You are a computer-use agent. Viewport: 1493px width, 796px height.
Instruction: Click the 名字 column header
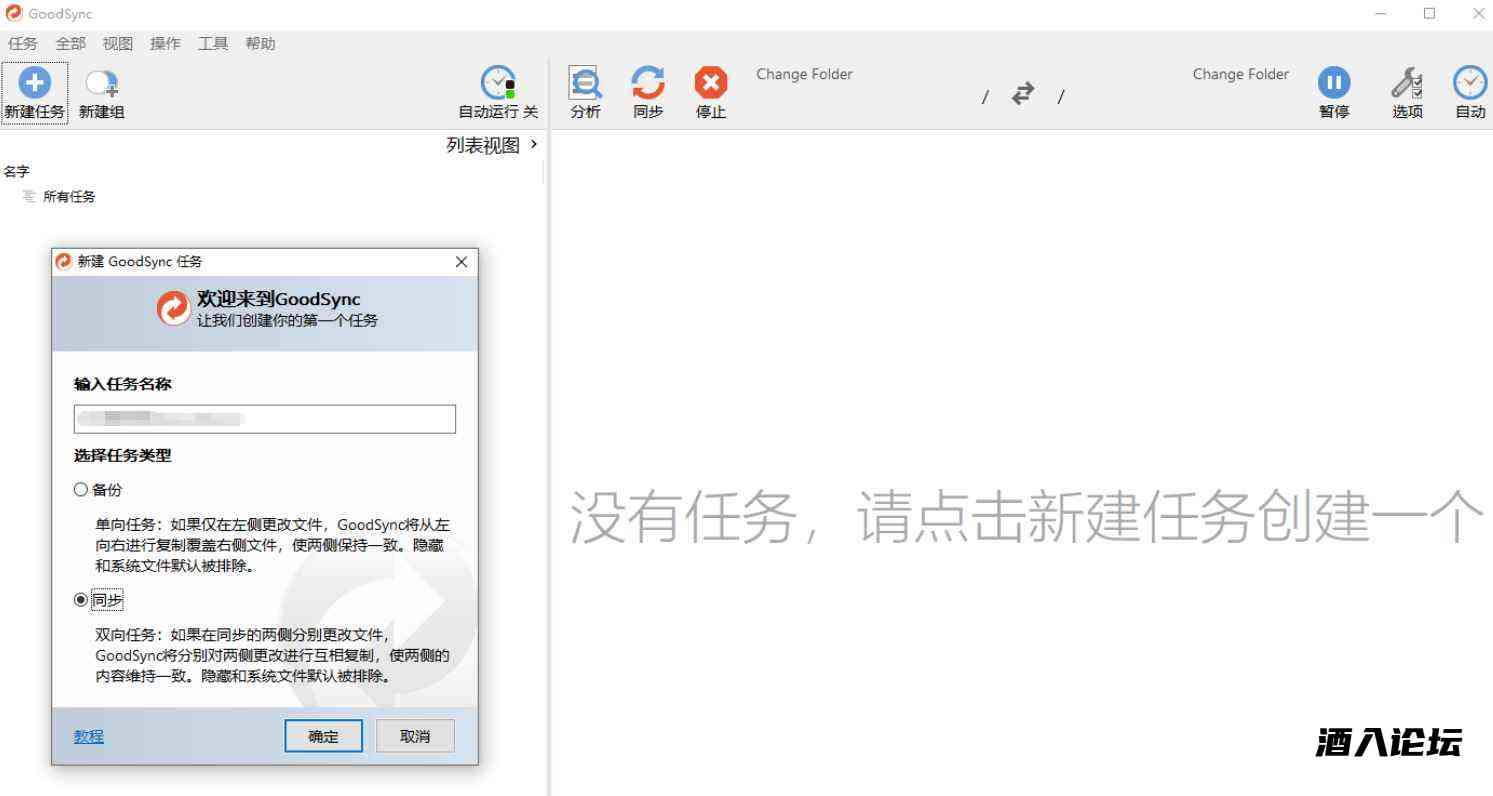pos(17,172)
